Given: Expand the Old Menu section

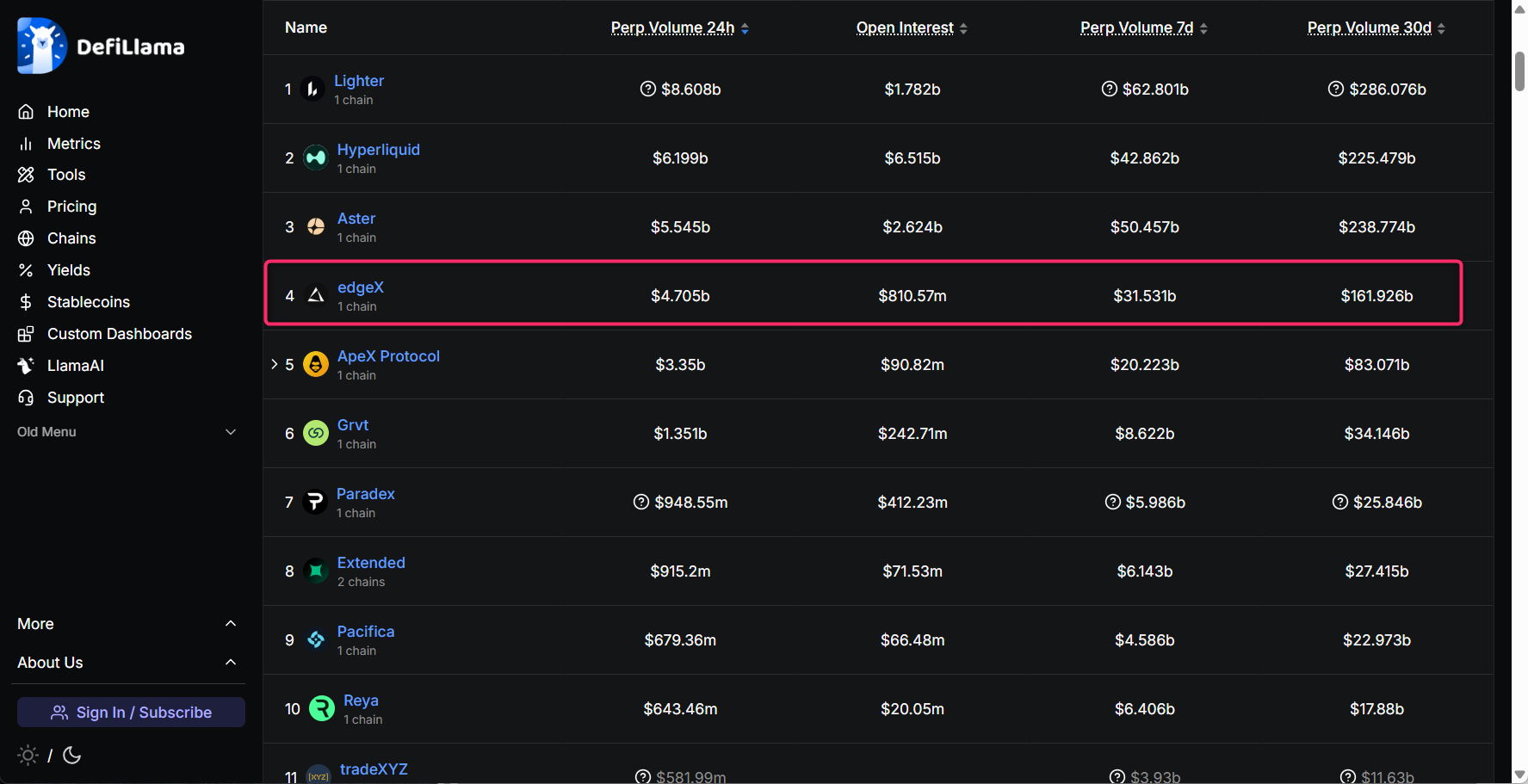Looking at the screenshot, I should point(230,432).
